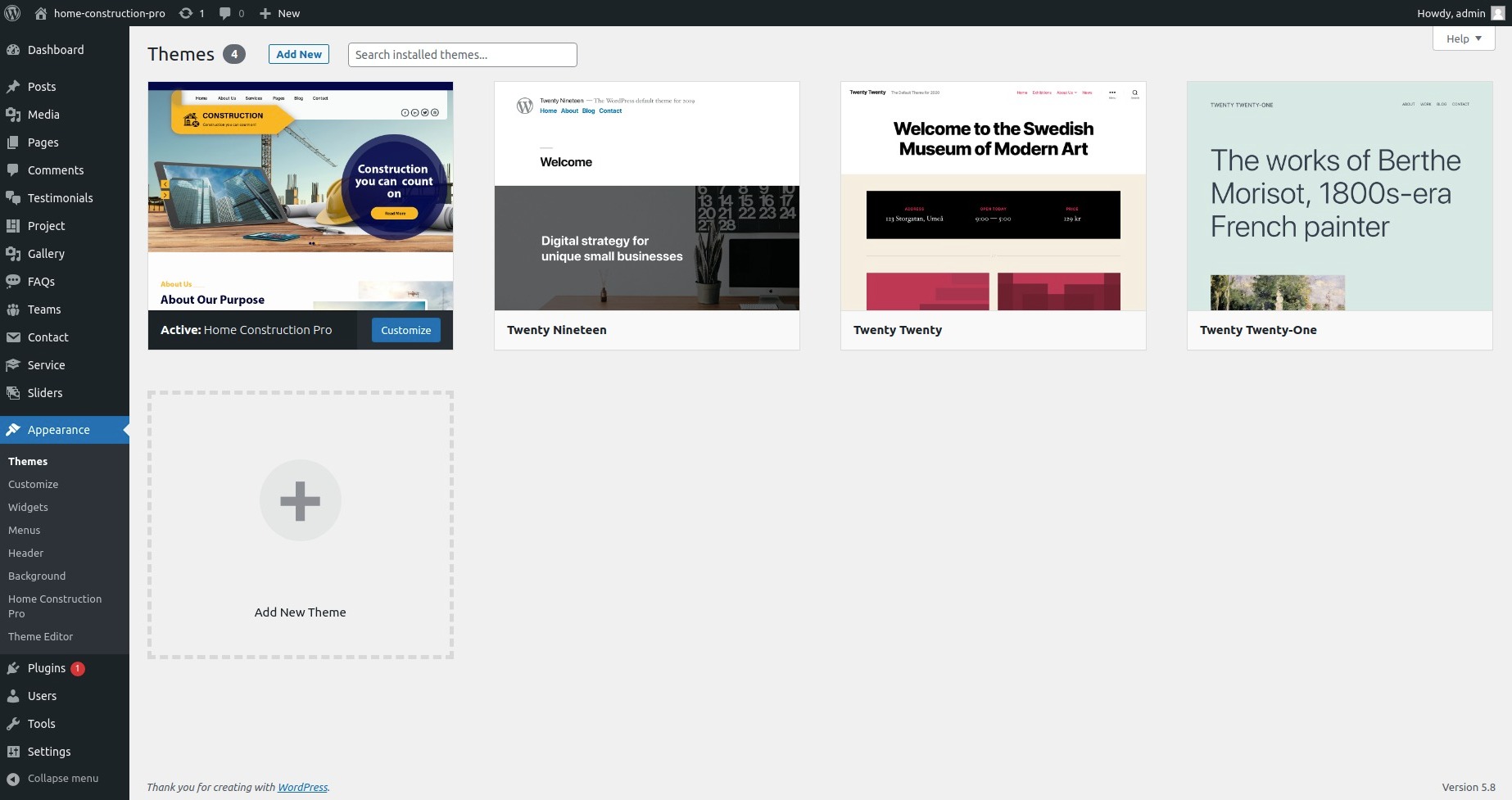This screenshot has height=800, width=1512.
Task: Open the Widgets submenu item
Action: pos(29,508)
